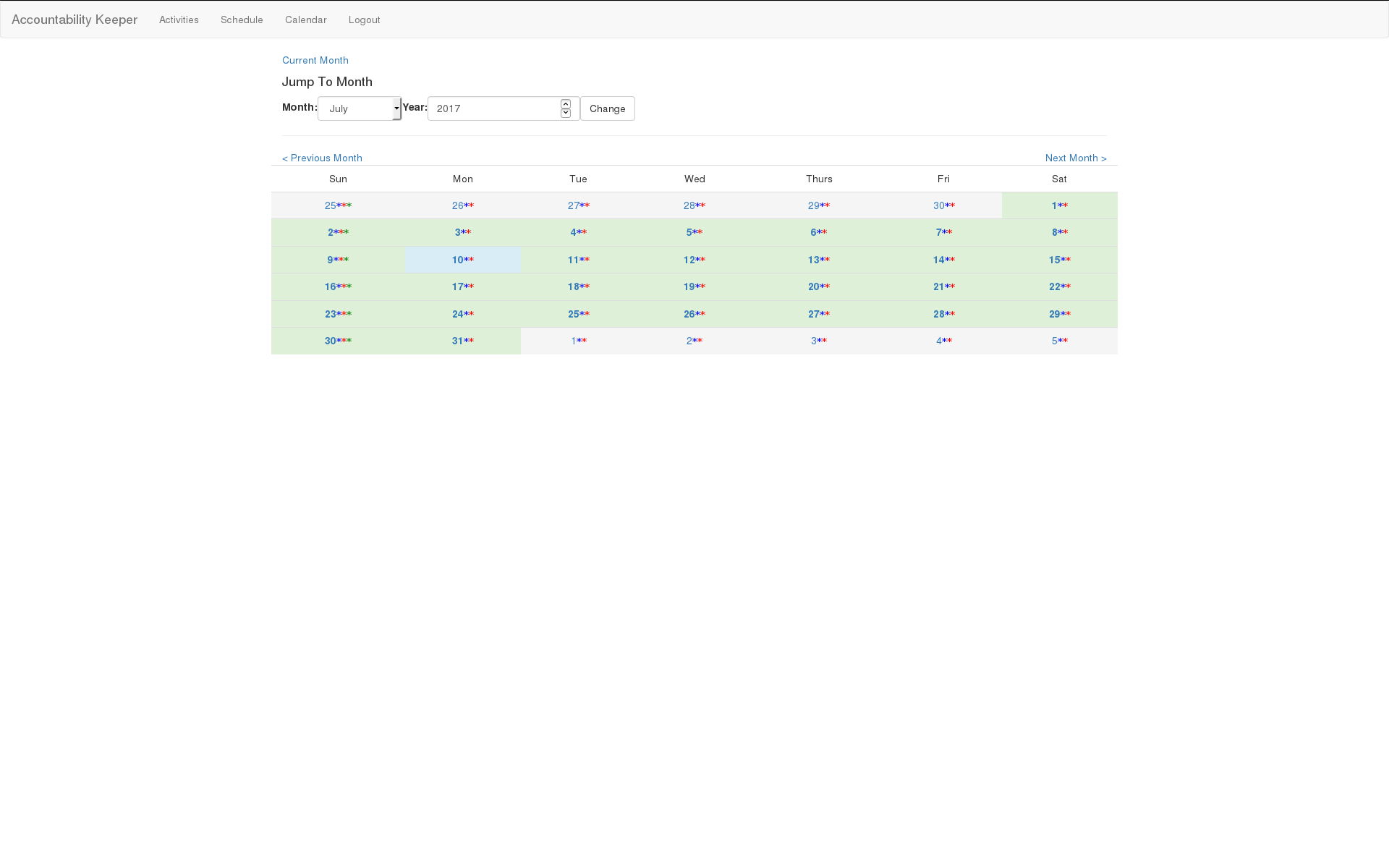Screen dimensions: 1389x868
Task: Open the Month dropdown showing July
Action: [x=360, y=109]
